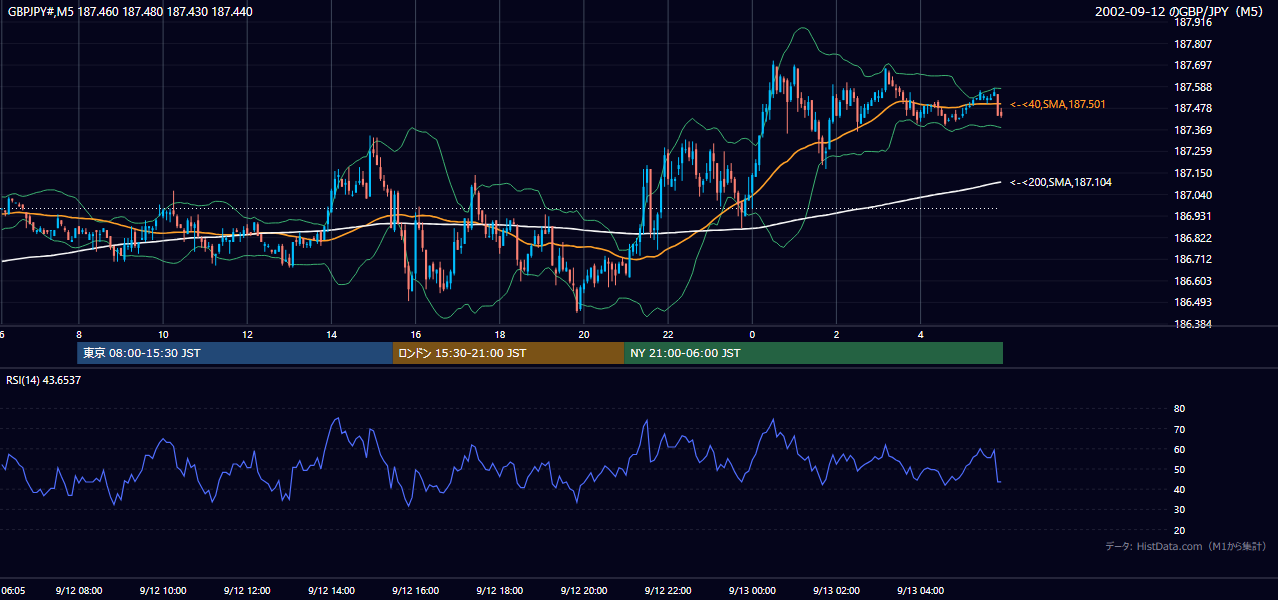The height and width of the screenshot is (600, 1278).
Task: Open the HistData.com data source credit
Action: pyautogui.click(x=1185, y=546)
